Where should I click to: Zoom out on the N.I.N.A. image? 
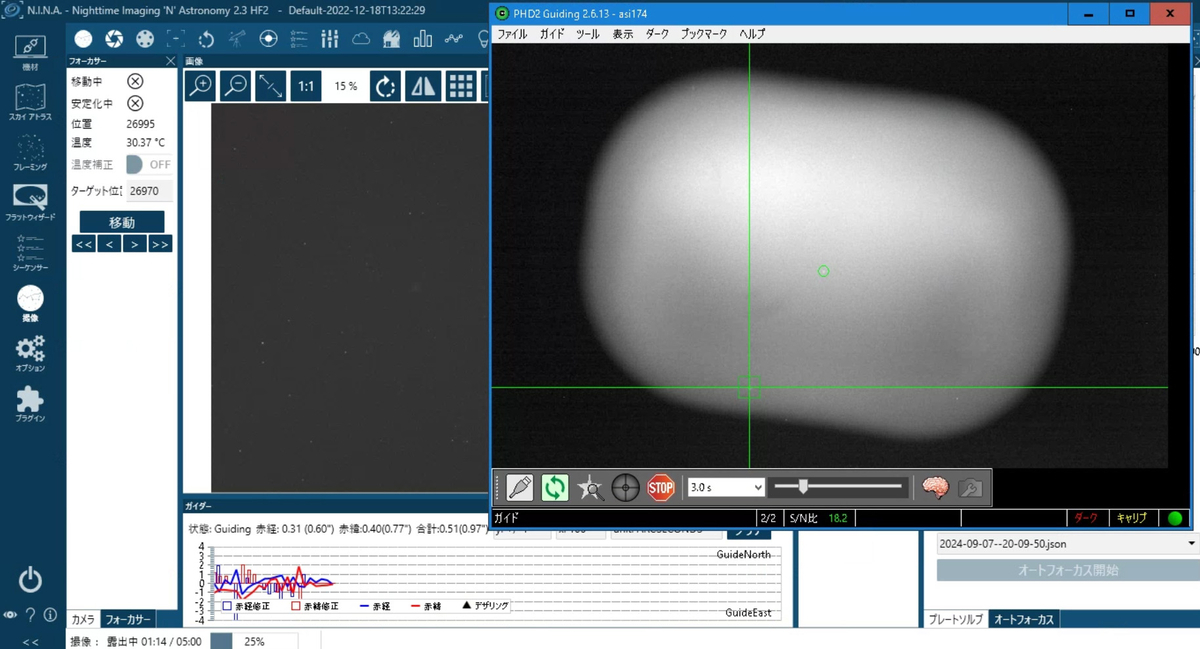(x=235, y=86)
